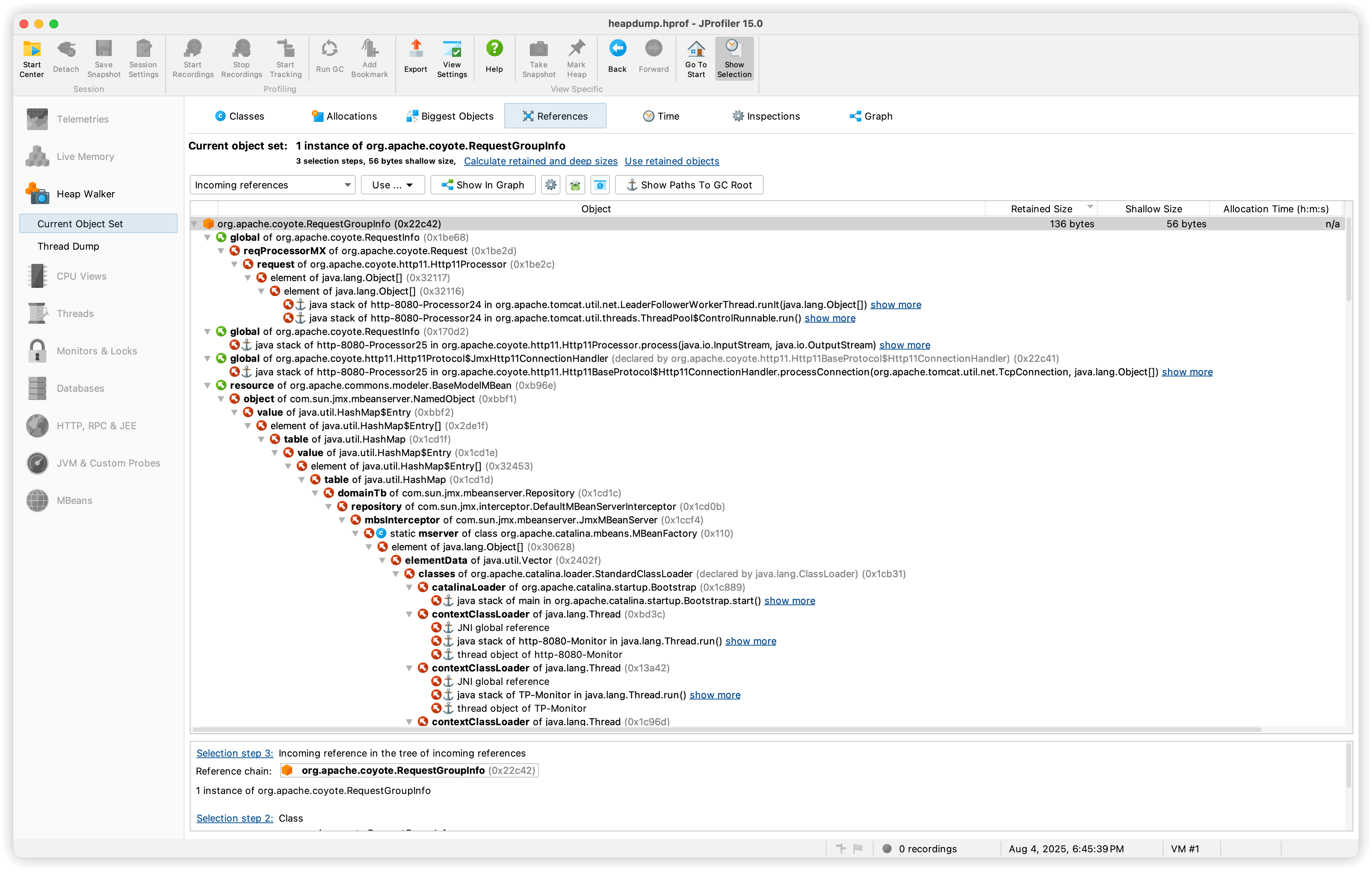Open the Use ... dropdown menu
Image resolution: width=1372 pixels, height=871 pixels.
(393, 185)
